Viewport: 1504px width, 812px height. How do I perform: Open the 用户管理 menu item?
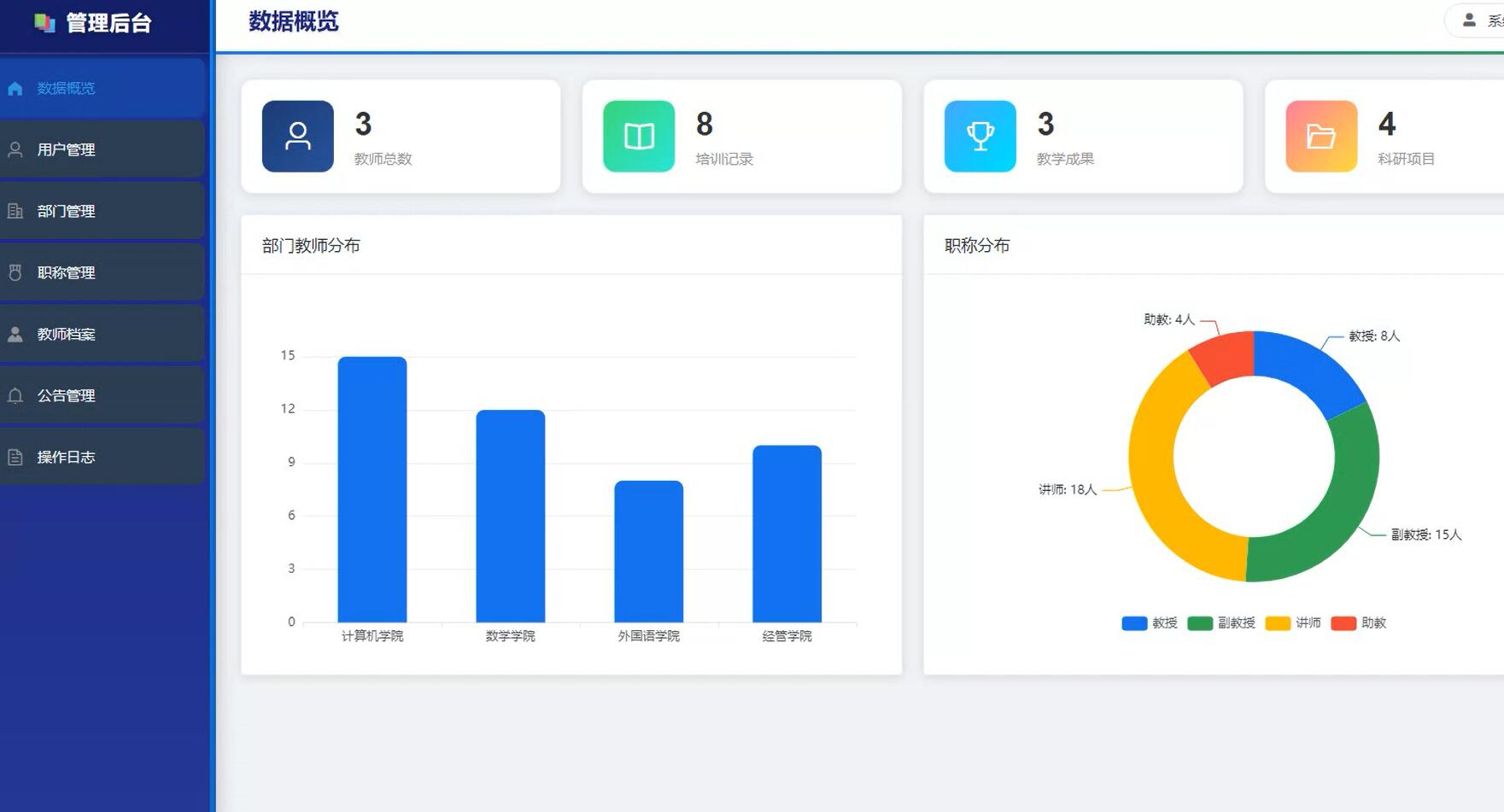point(102,149)
